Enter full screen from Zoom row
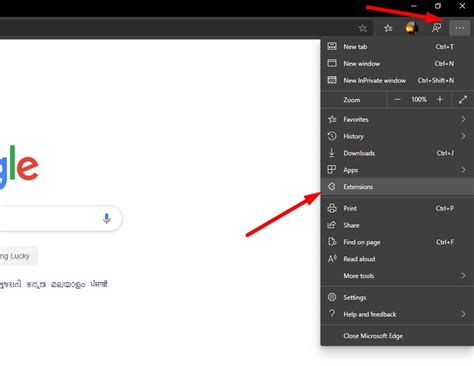 point(463,99)
